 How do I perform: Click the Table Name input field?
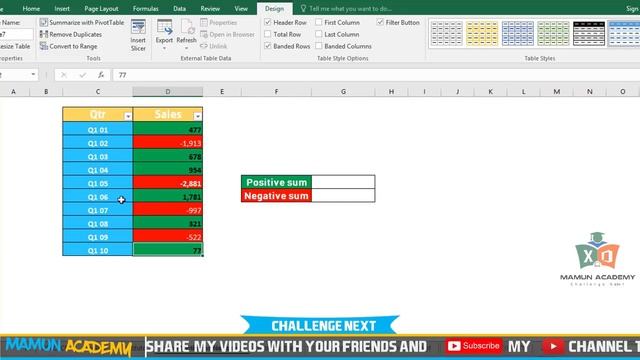(16, 34)
